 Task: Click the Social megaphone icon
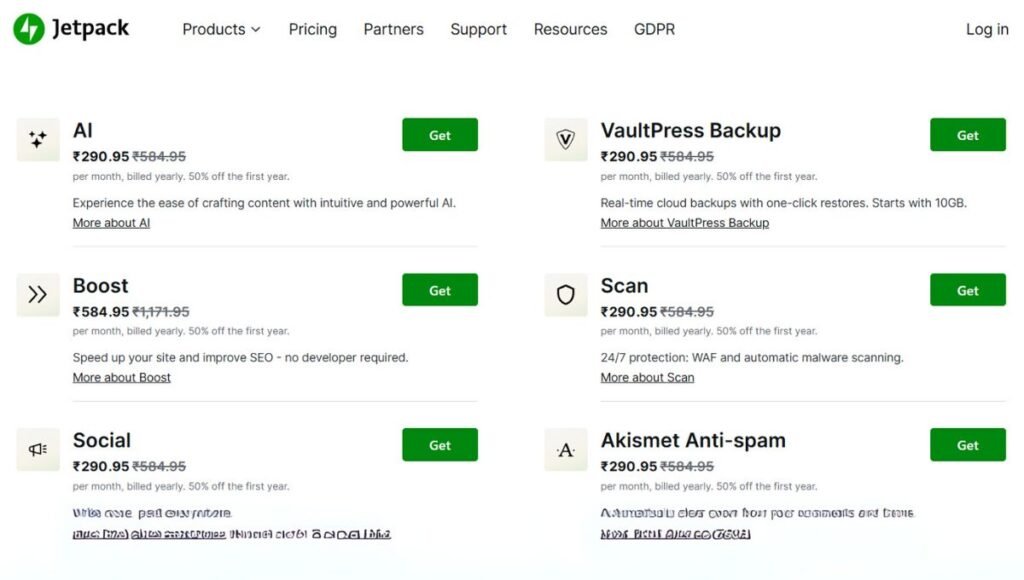[38, 449]
